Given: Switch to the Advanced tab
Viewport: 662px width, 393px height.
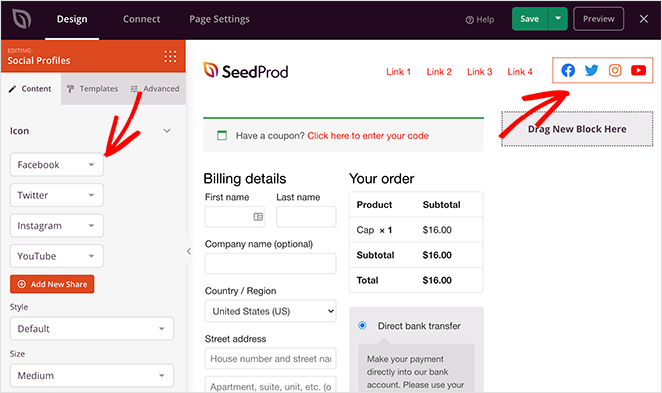Looking at the screenshot, I should (155, 89).
